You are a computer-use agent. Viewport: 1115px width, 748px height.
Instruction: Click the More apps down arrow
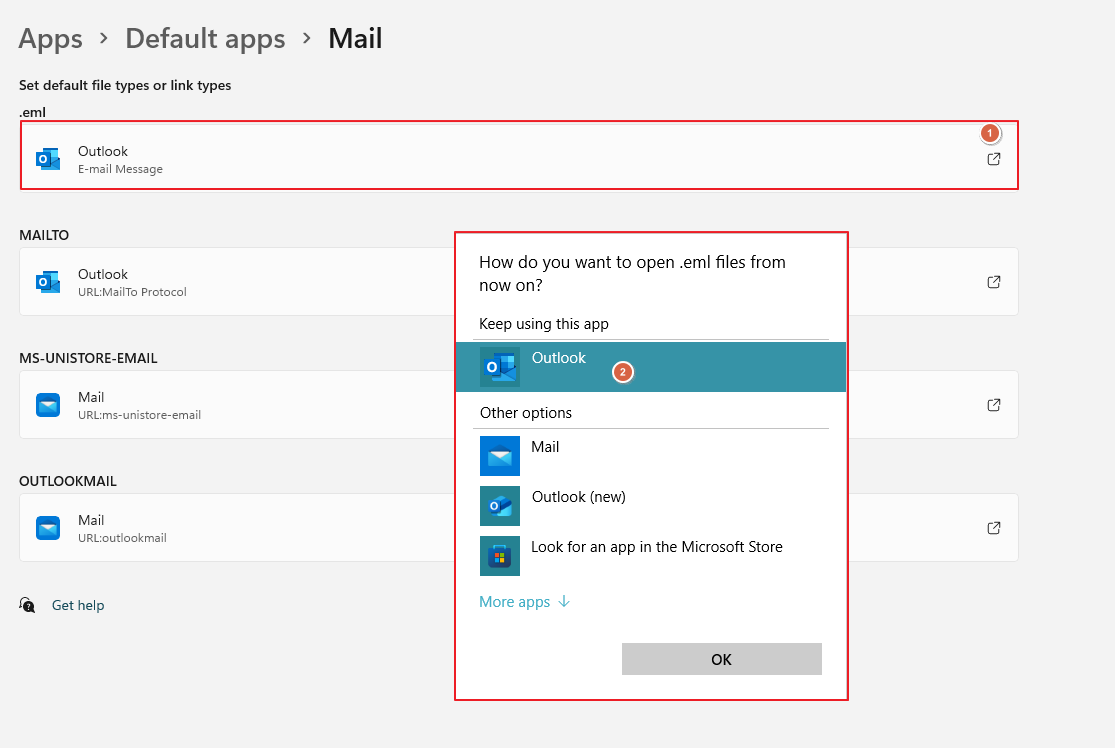coord(564,602)
